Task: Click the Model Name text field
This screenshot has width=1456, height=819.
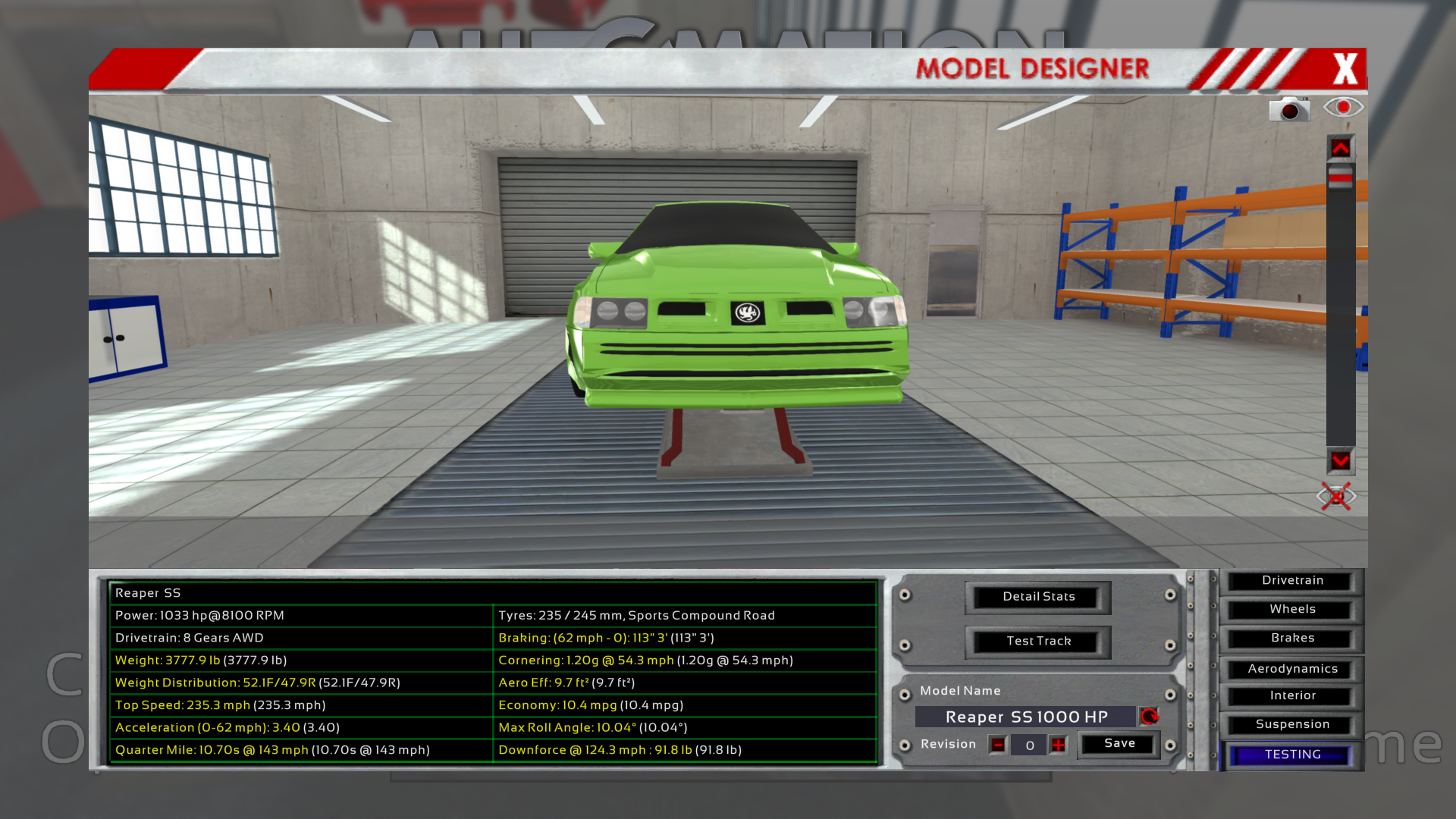Action: [x=1025, y=717]
